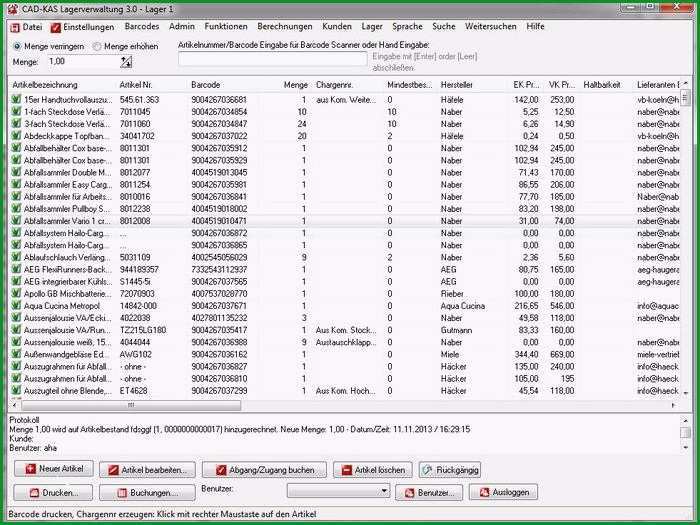700x525 pixels.
Task: Click the green icon of Aqua Cucina Metropol row
Action: (x=16, y=305)
